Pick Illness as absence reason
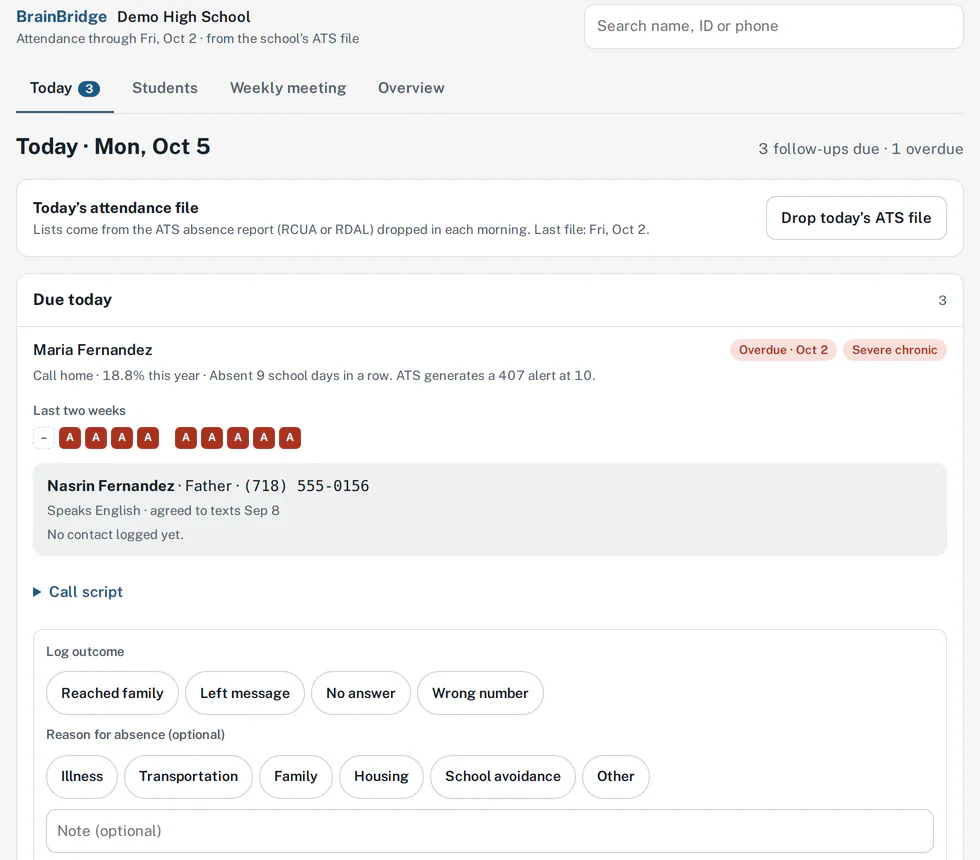Viewport: 980px width, 860px height. 82,776
